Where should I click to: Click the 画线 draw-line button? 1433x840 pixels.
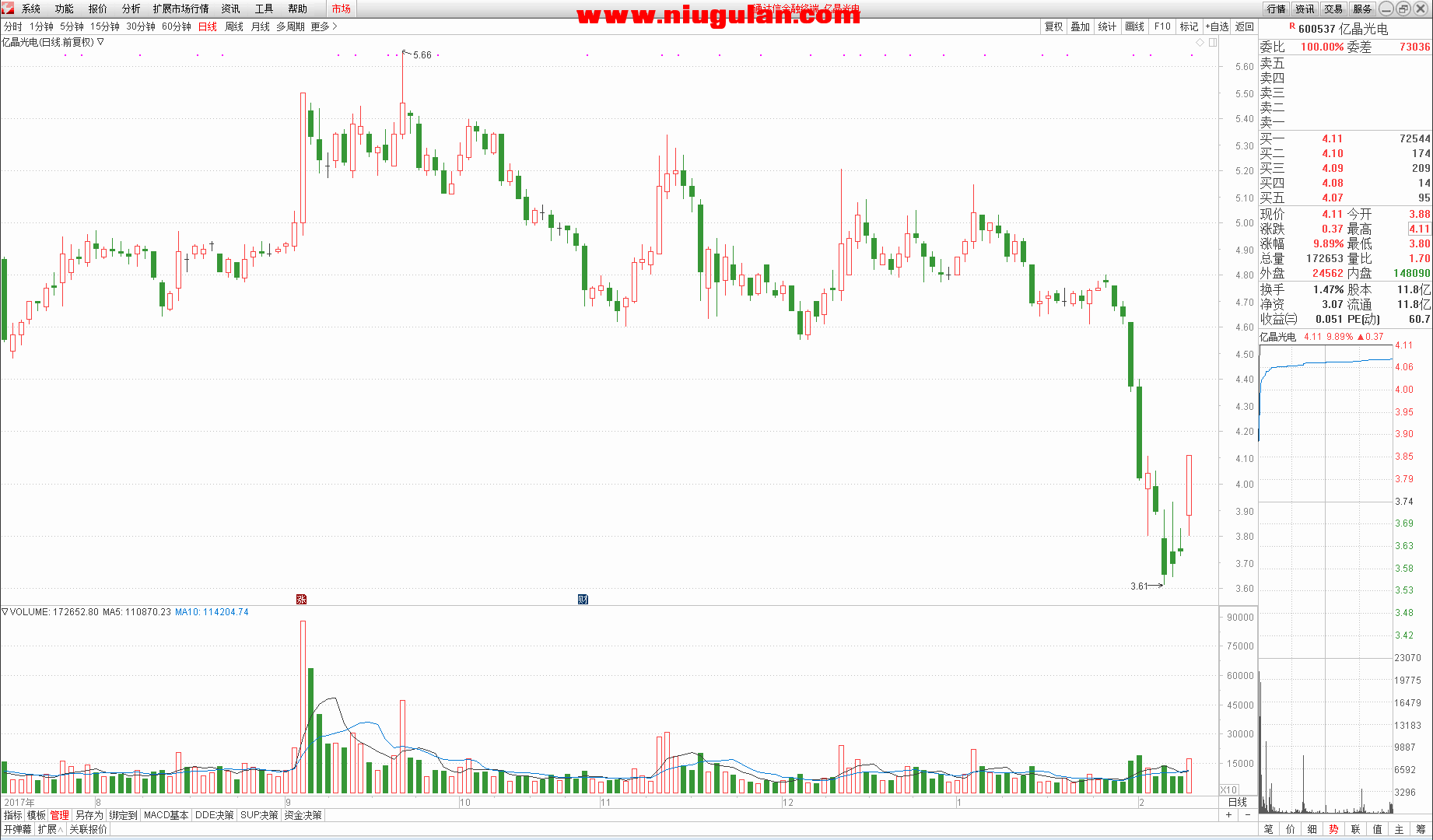[x=1135, y=26]
